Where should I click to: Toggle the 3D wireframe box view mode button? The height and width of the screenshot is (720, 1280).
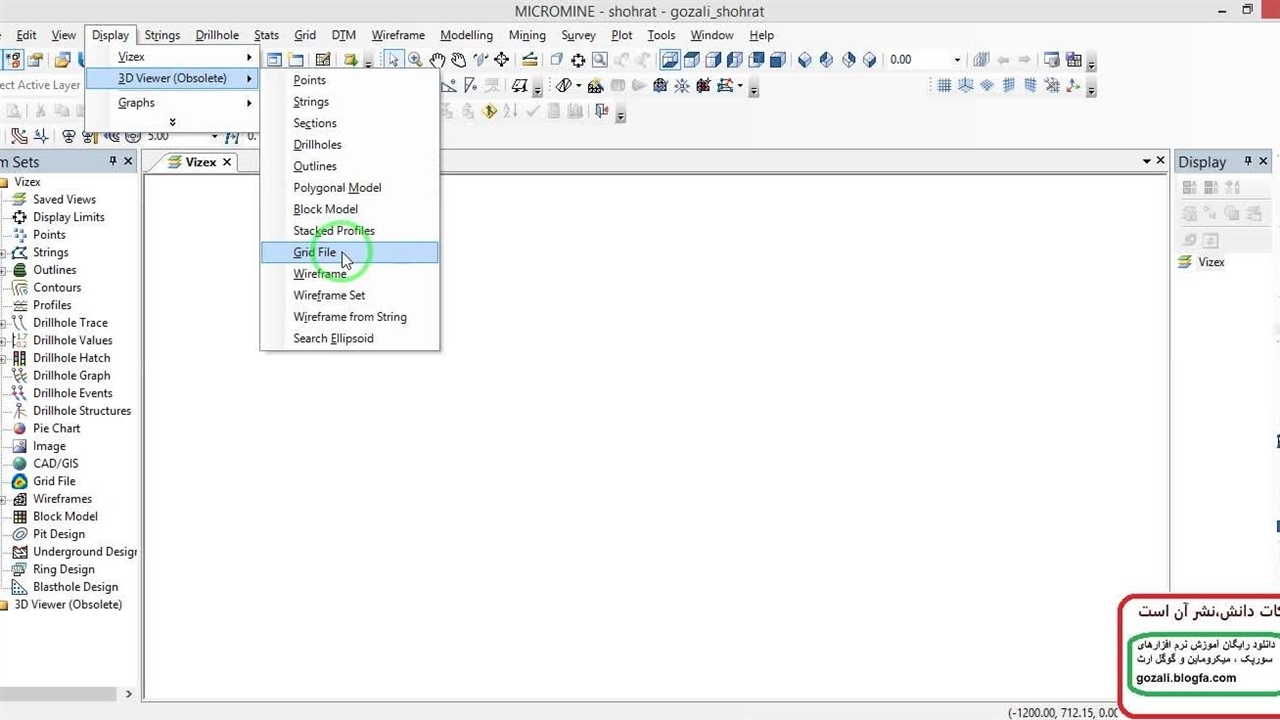click(670, 60)
